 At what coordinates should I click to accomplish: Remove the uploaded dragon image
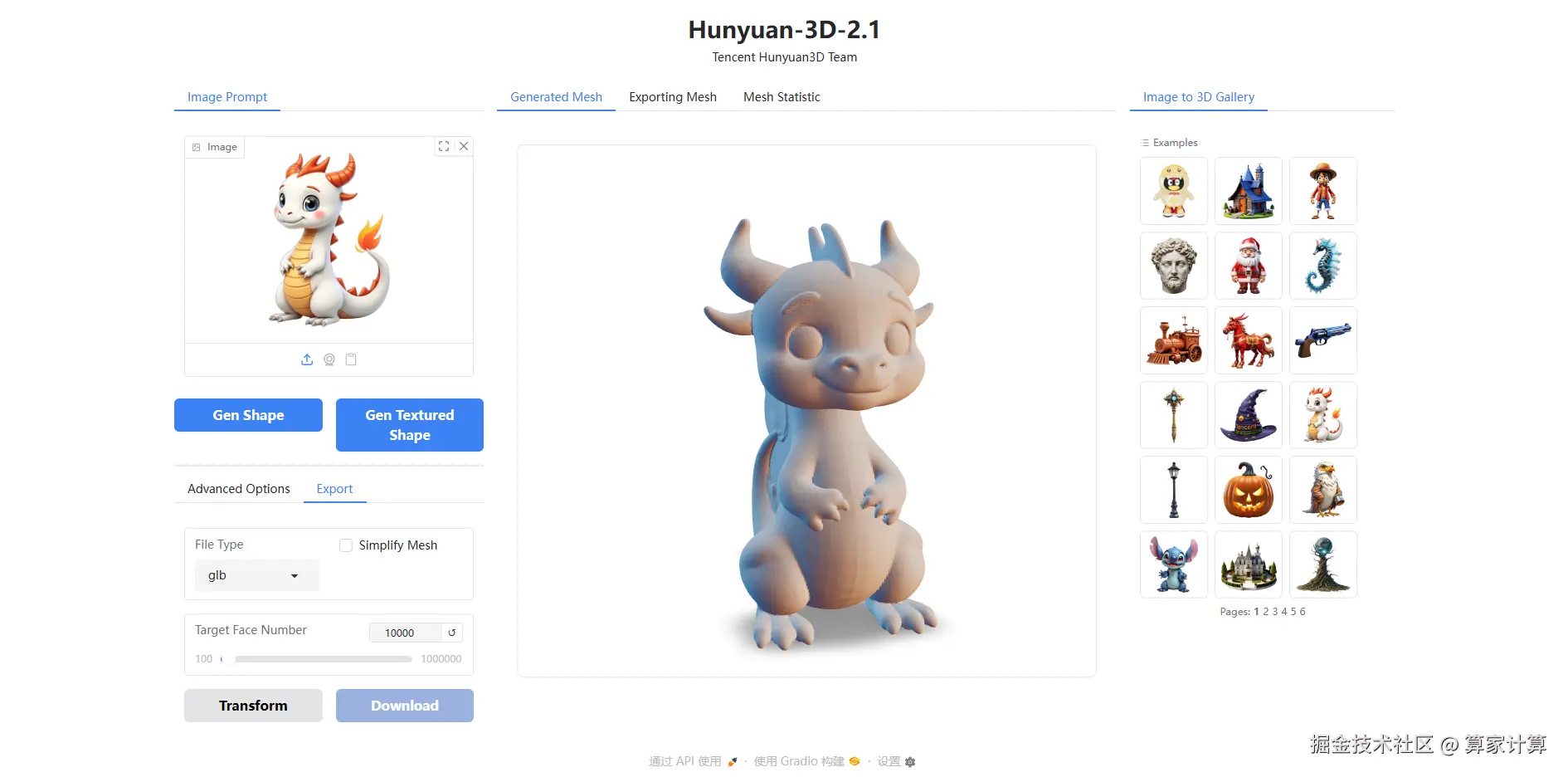click(464, 146)
